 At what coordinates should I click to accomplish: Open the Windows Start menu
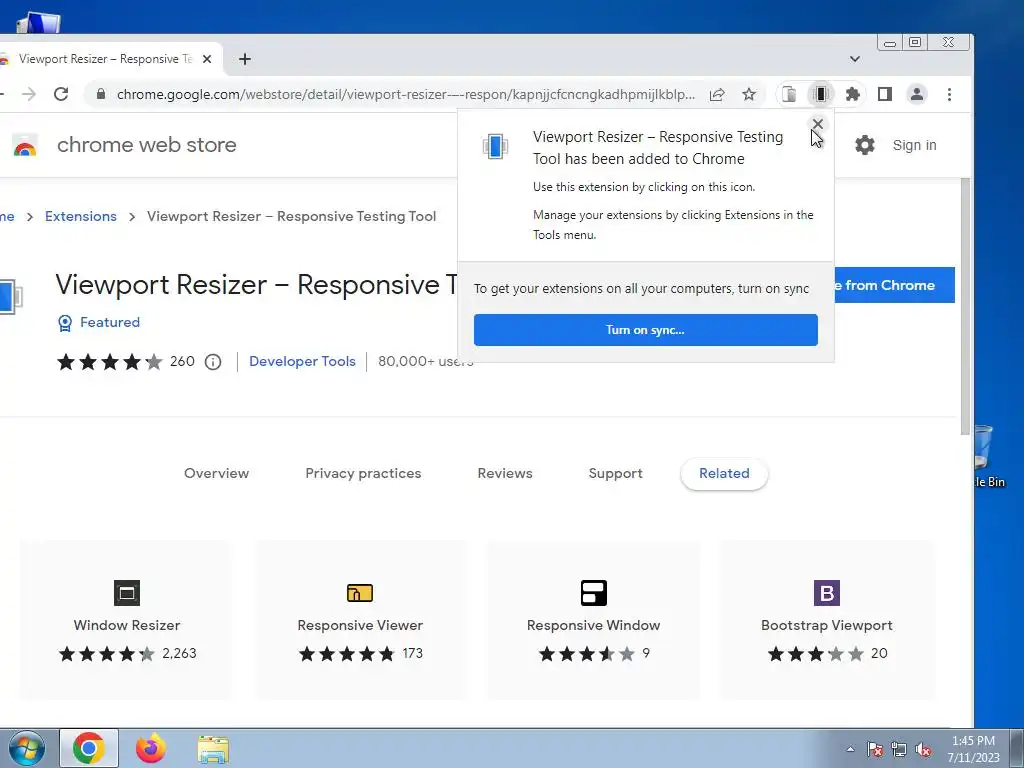(26, 748)
